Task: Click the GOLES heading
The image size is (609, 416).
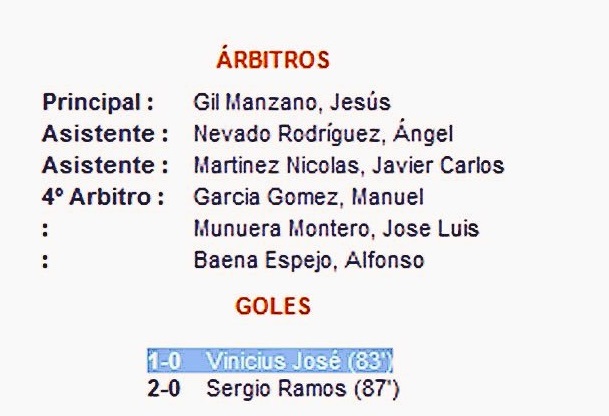Action: pos(272,306)
